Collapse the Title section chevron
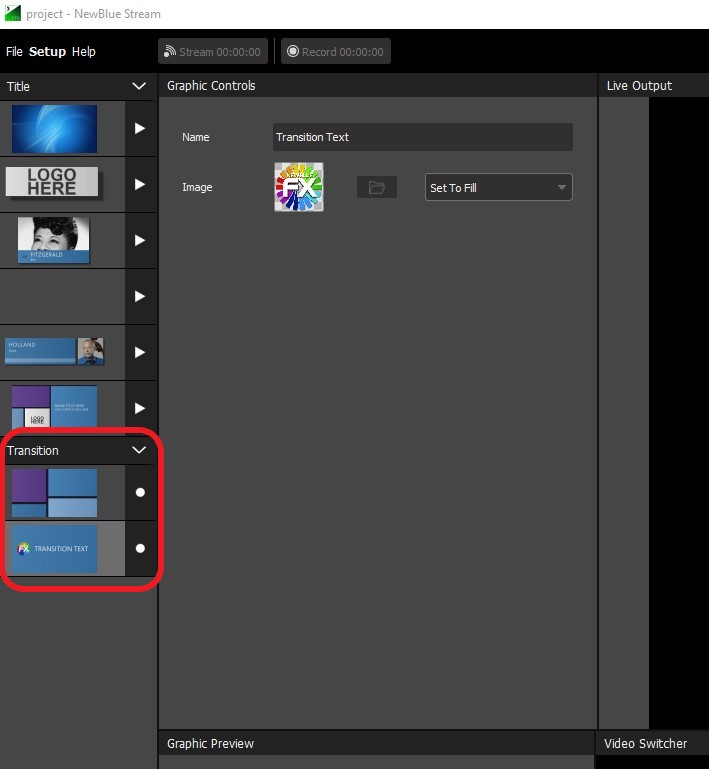 (139, 87)
